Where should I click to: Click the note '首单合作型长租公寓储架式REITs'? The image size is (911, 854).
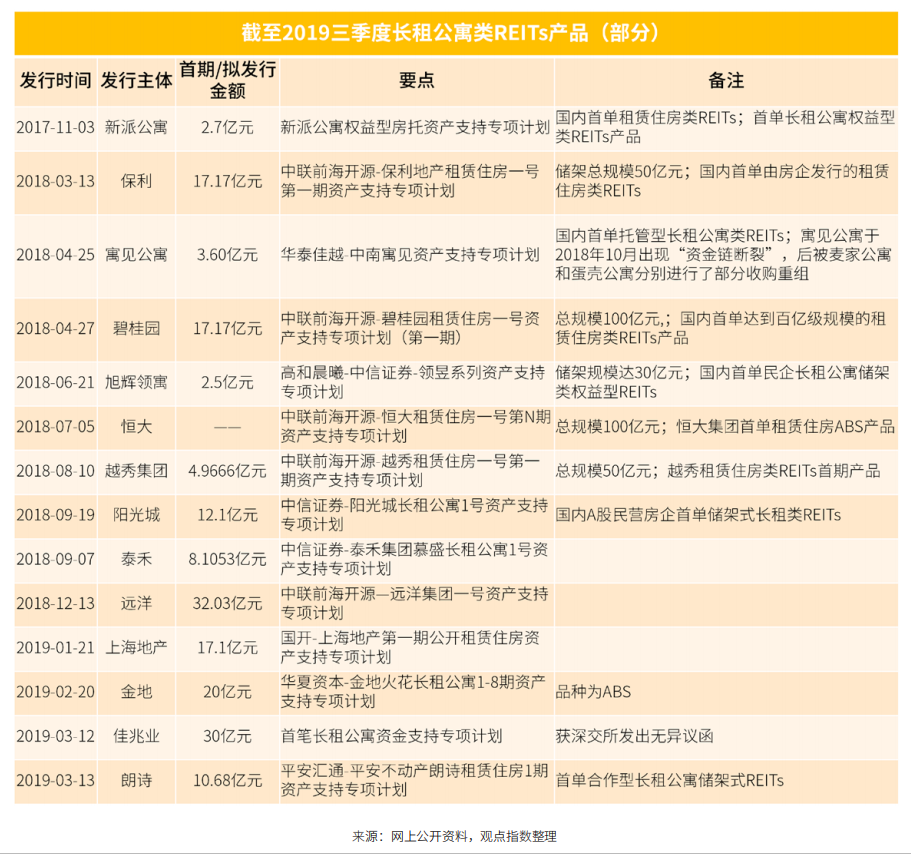coord(670,780)
